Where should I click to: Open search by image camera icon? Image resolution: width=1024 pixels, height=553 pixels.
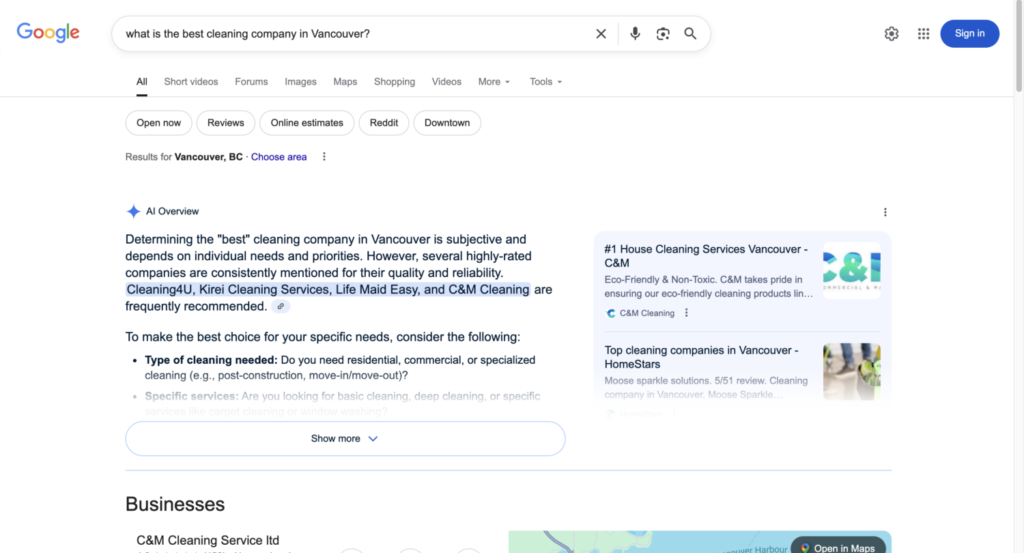point(663,34)
